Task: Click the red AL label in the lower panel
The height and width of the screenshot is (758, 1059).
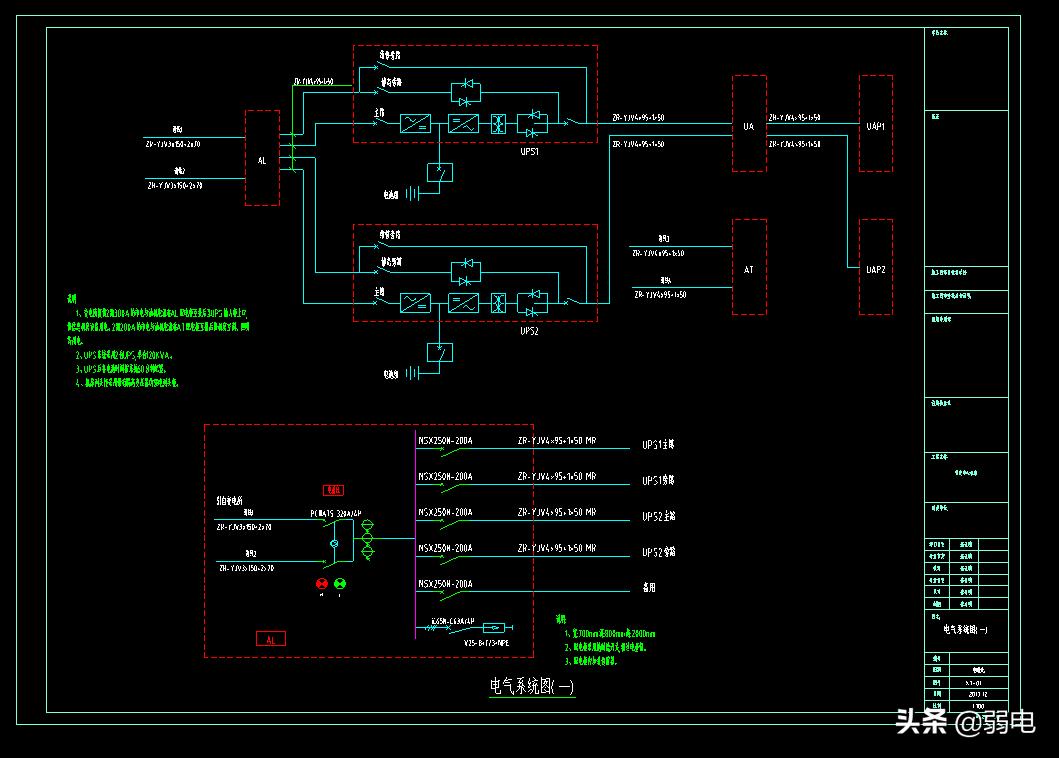Action: [x=270, y=639]
